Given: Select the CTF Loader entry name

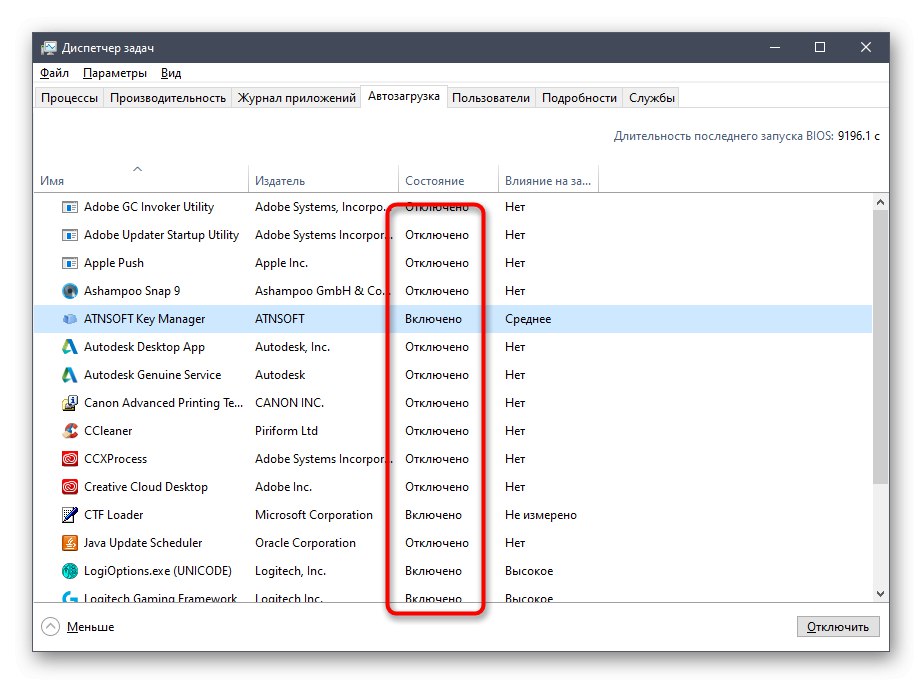Looking at the screenshot, I should point(113,515).
